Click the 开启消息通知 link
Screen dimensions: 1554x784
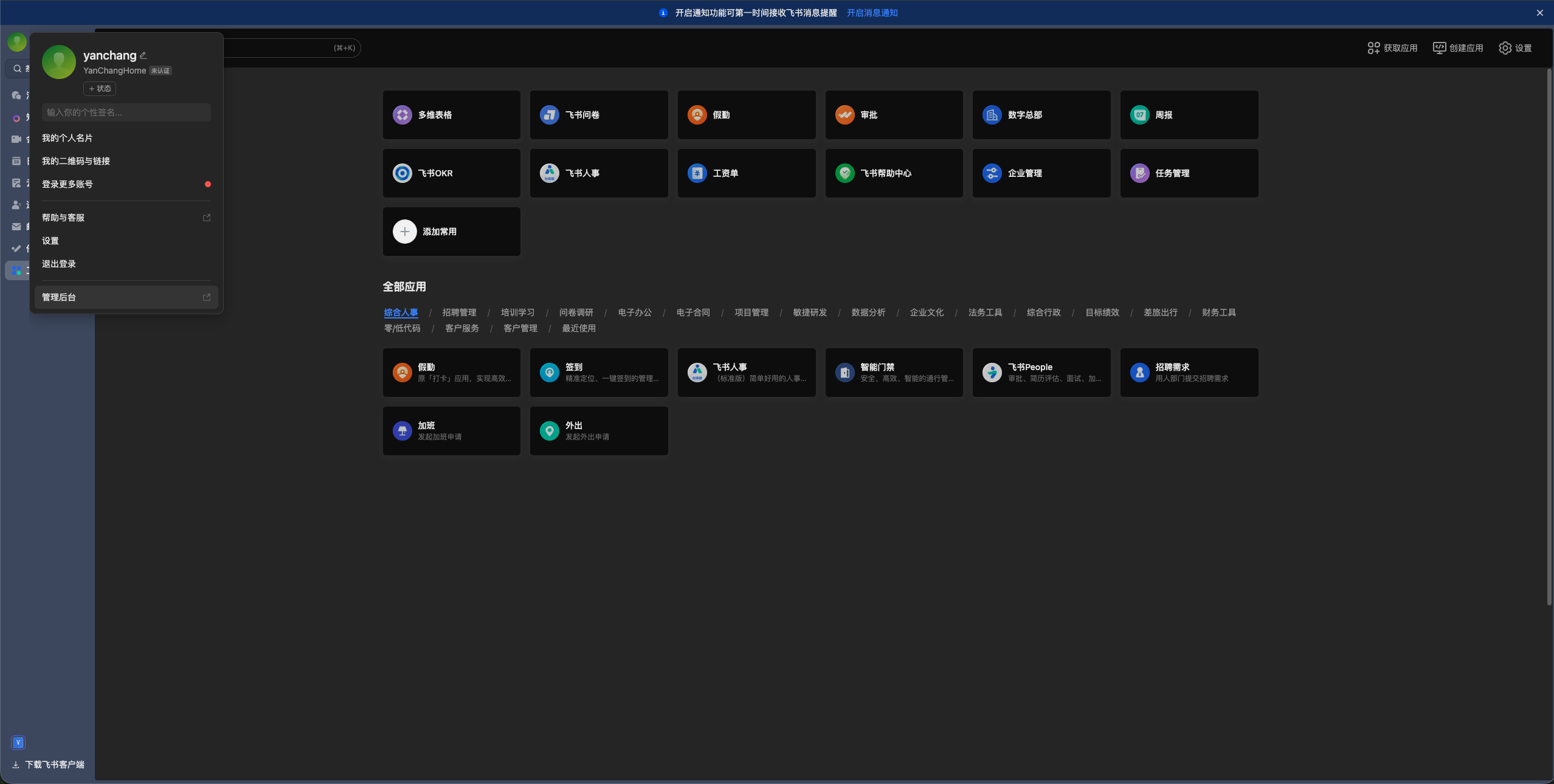872,13
